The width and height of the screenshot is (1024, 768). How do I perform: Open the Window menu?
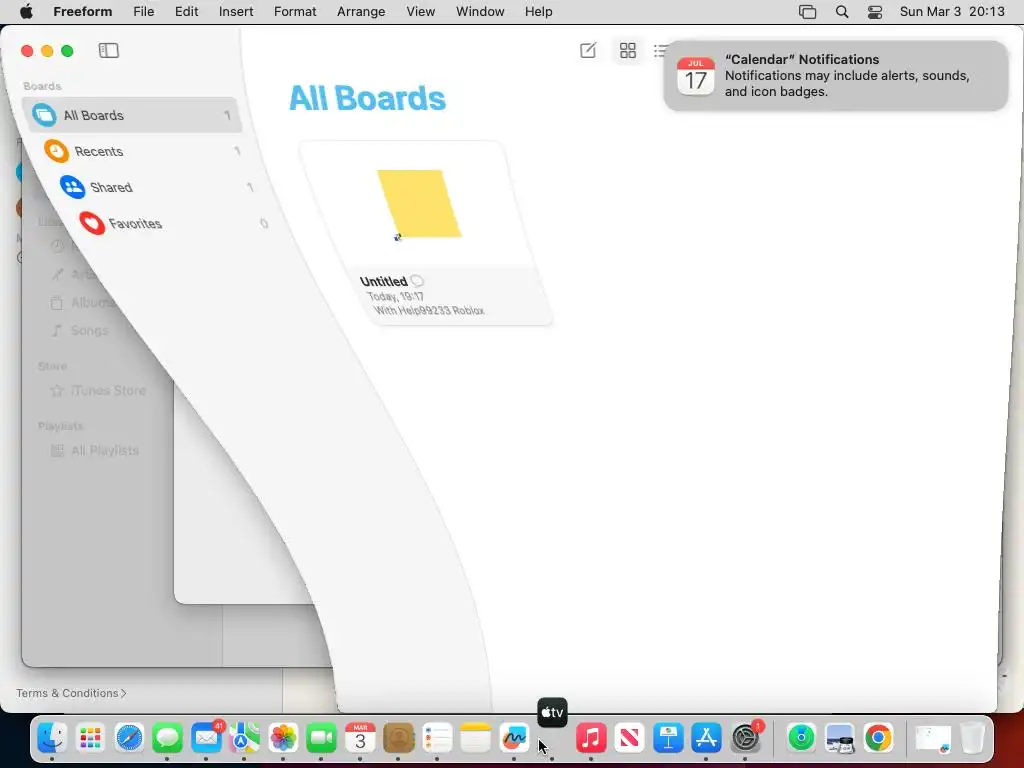point(480,12)
